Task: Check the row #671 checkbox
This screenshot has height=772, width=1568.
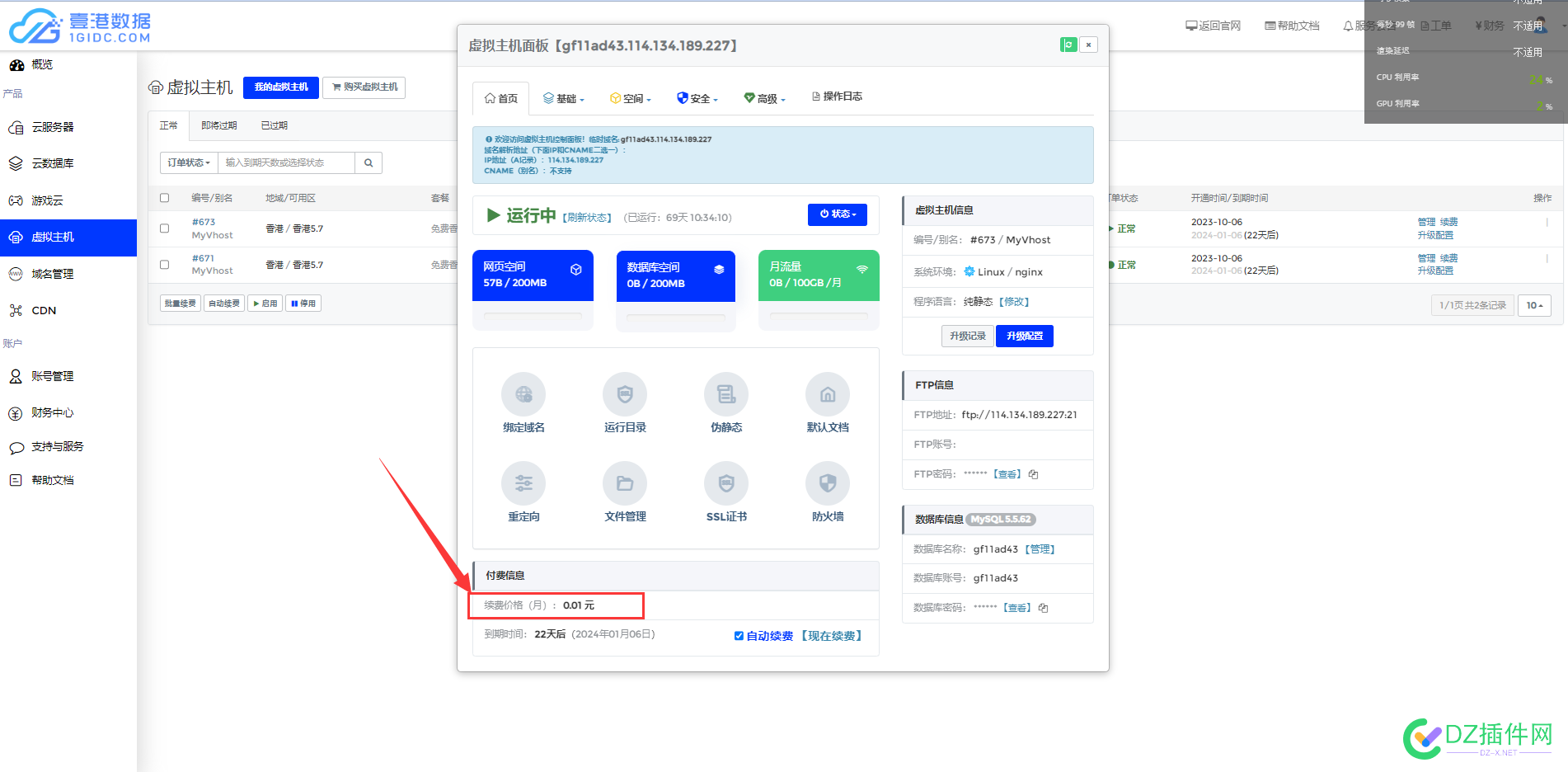Action: [x=164, y=265]
